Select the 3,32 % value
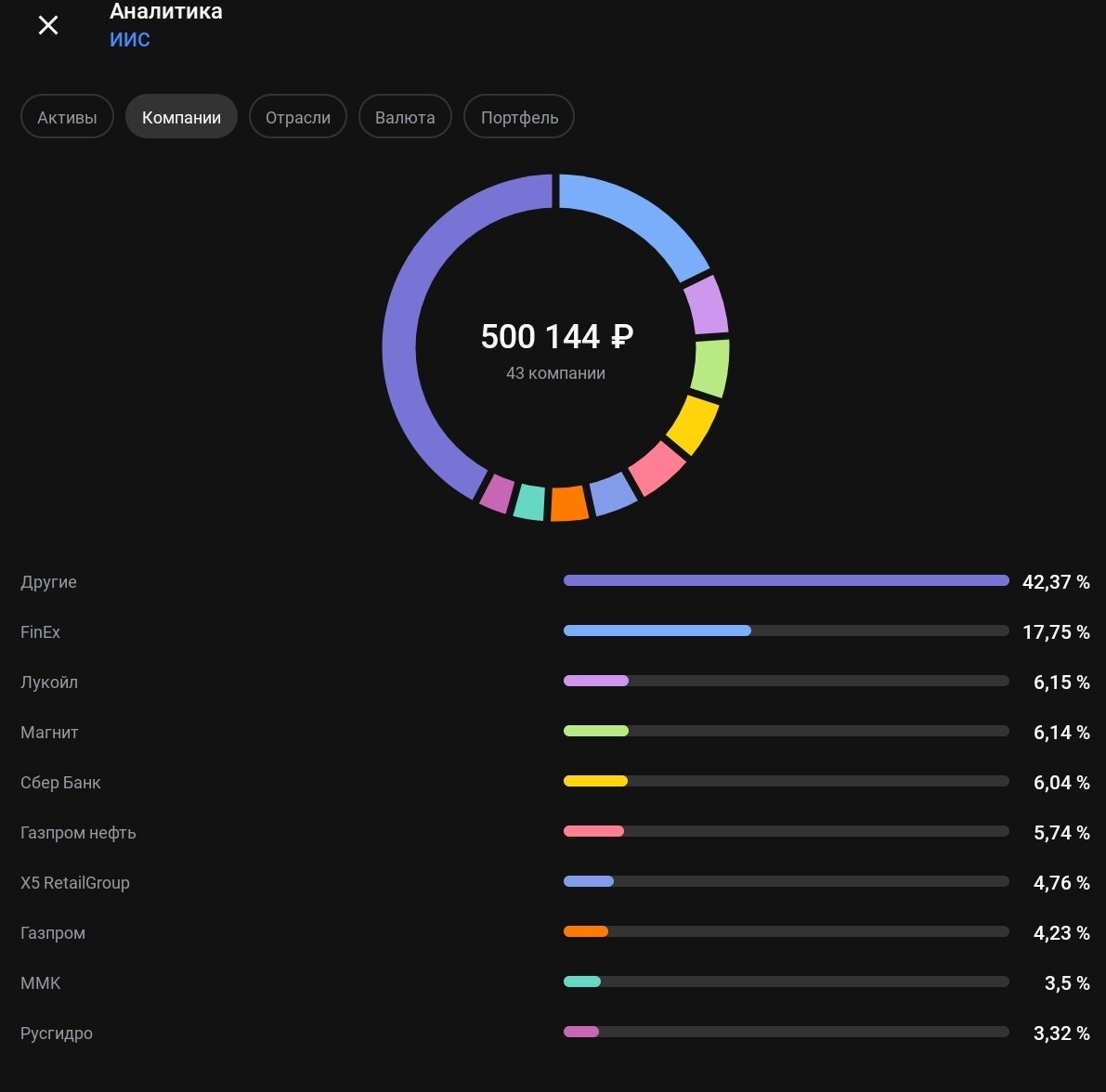1106x1092 pixels. (x=1061, y=1033)
